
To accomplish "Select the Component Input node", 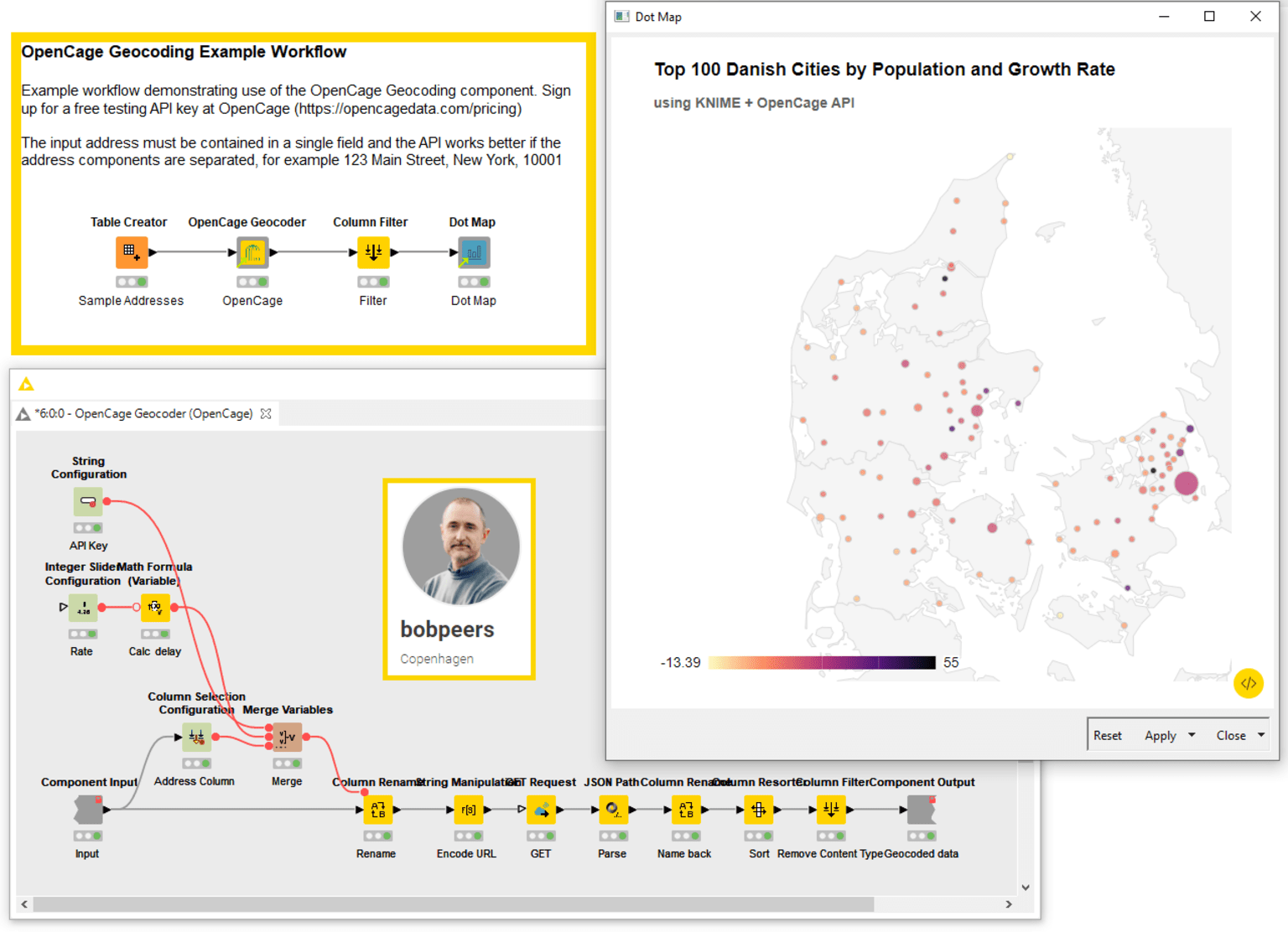I will pyautogui.click(x=87, y=810).
